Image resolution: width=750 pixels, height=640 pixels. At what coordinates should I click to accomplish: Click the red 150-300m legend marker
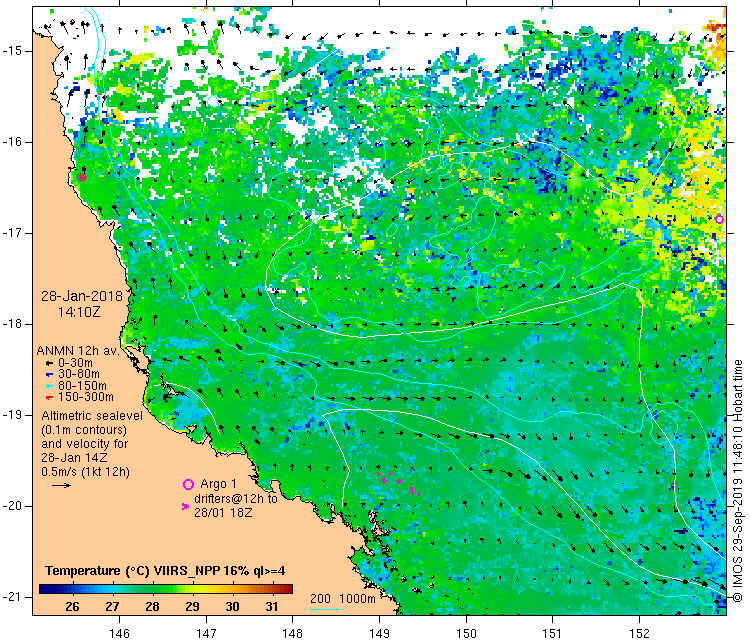(49, 397)
